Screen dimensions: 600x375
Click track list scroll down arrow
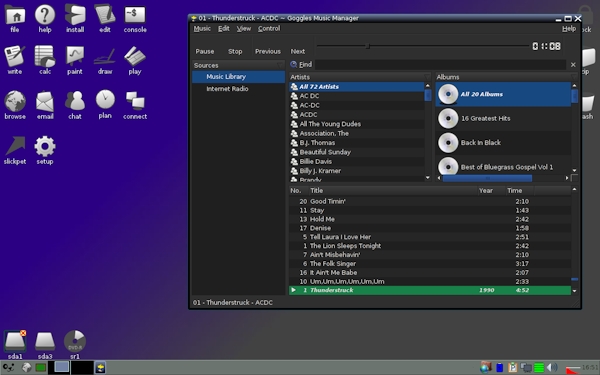tap(574, 291)
